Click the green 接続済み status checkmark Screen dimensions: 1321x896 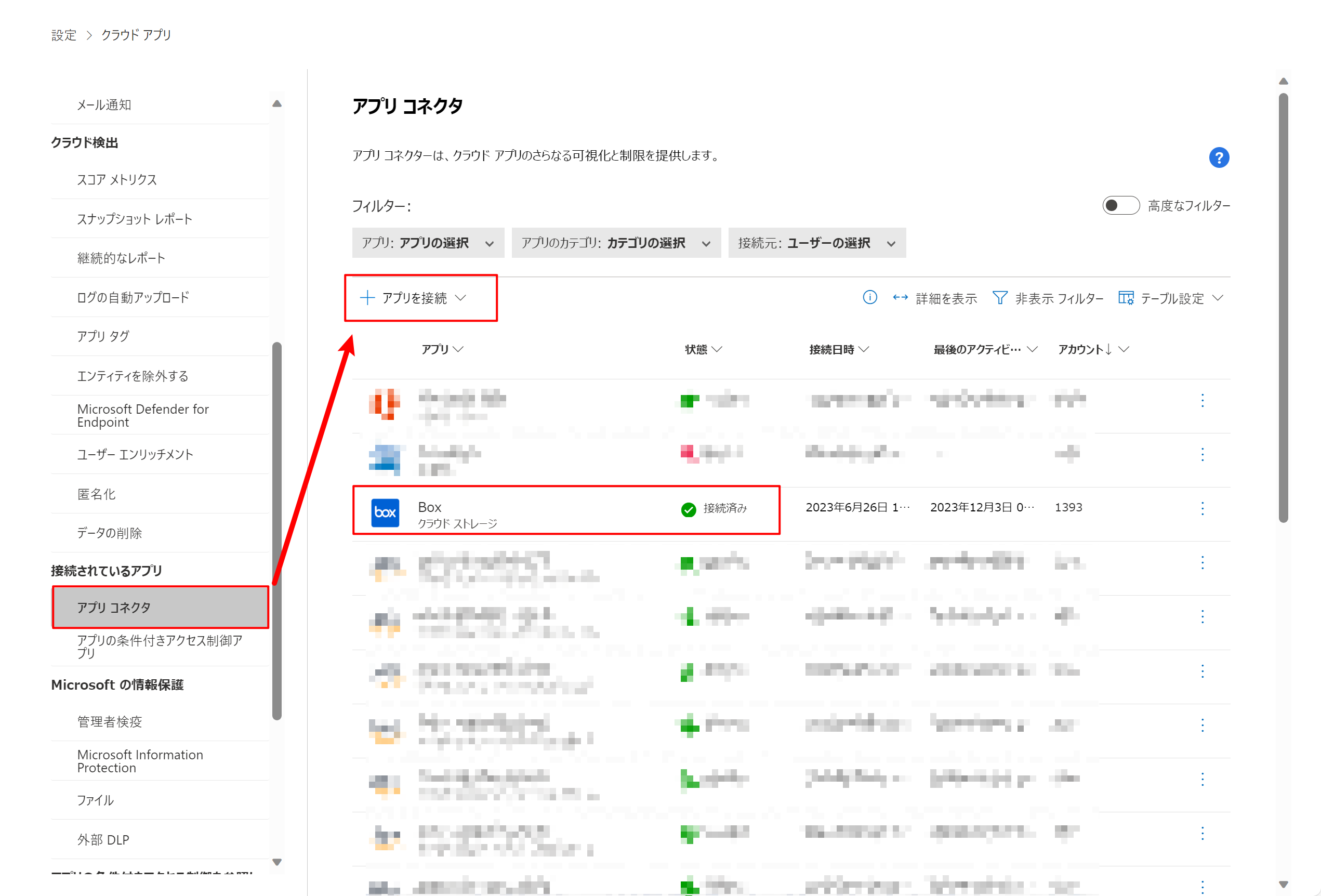coord(688,509)
